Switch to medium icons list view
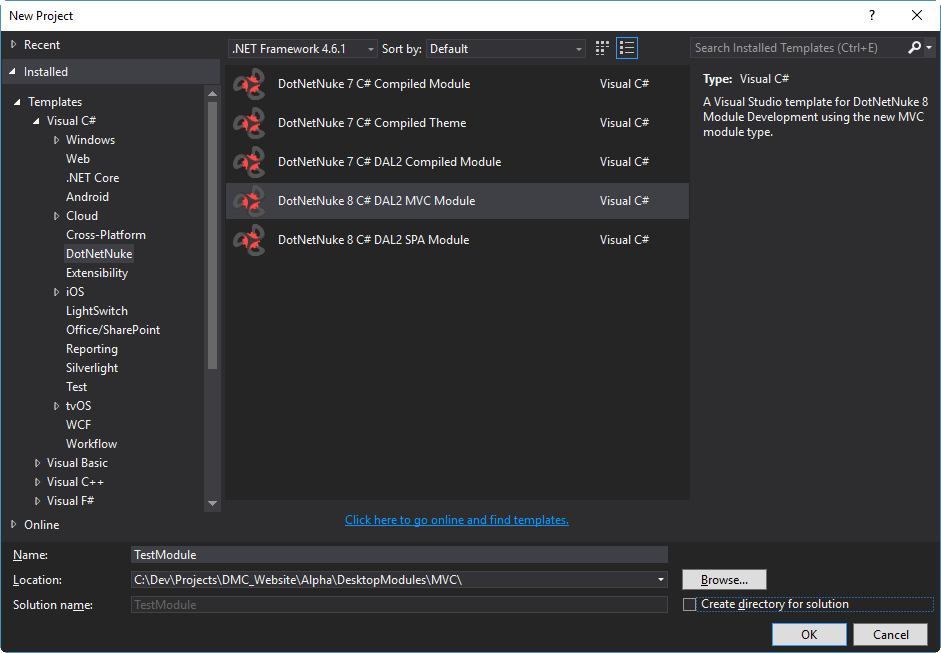This screenshot has height=653, width=941. click(627, 48)
